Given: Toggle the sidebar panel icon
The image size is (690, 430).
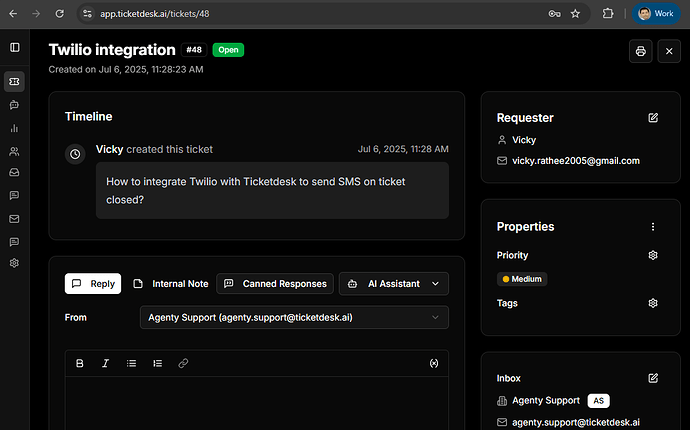Looking at the screenshot, I should [15, 47].
